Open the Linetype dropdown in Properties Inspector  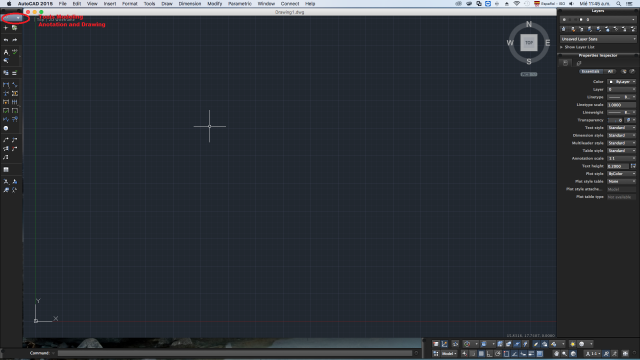(621, 97)
